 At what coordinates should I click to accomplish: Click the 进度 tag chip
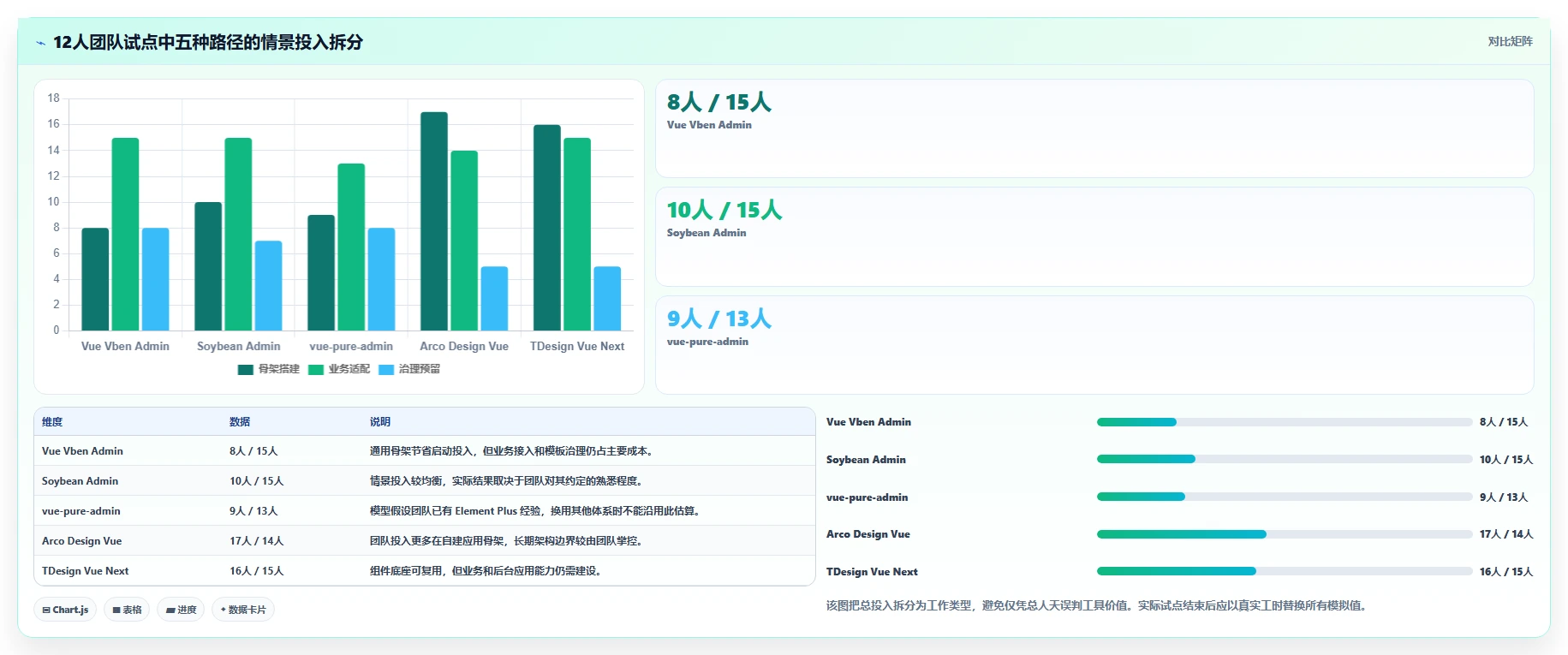[181, 610]
